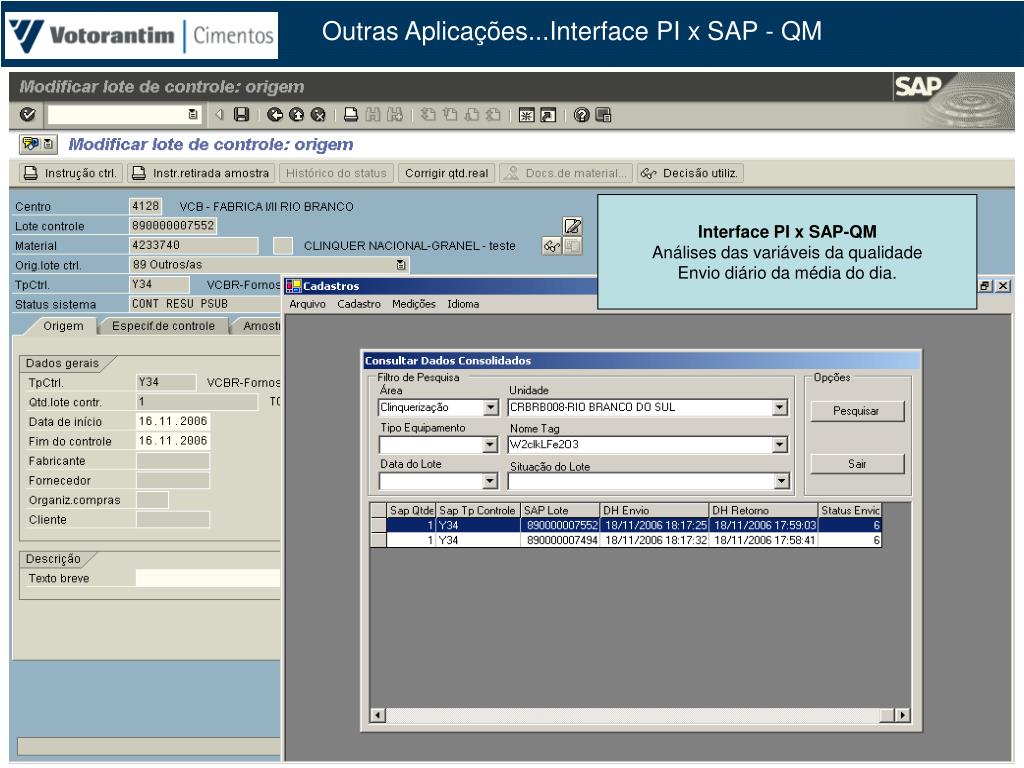Click the SAP Lote column header
1024x768 pixels.
tap(560, 511)
